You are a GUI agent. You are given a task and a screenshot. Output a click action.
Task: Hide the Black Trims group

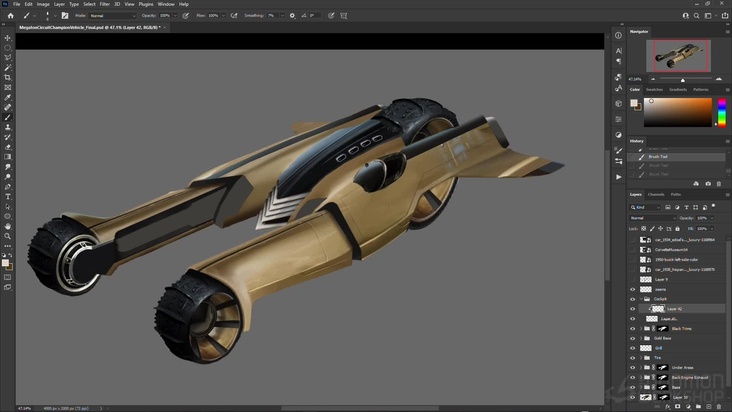[x=633, y=328]
